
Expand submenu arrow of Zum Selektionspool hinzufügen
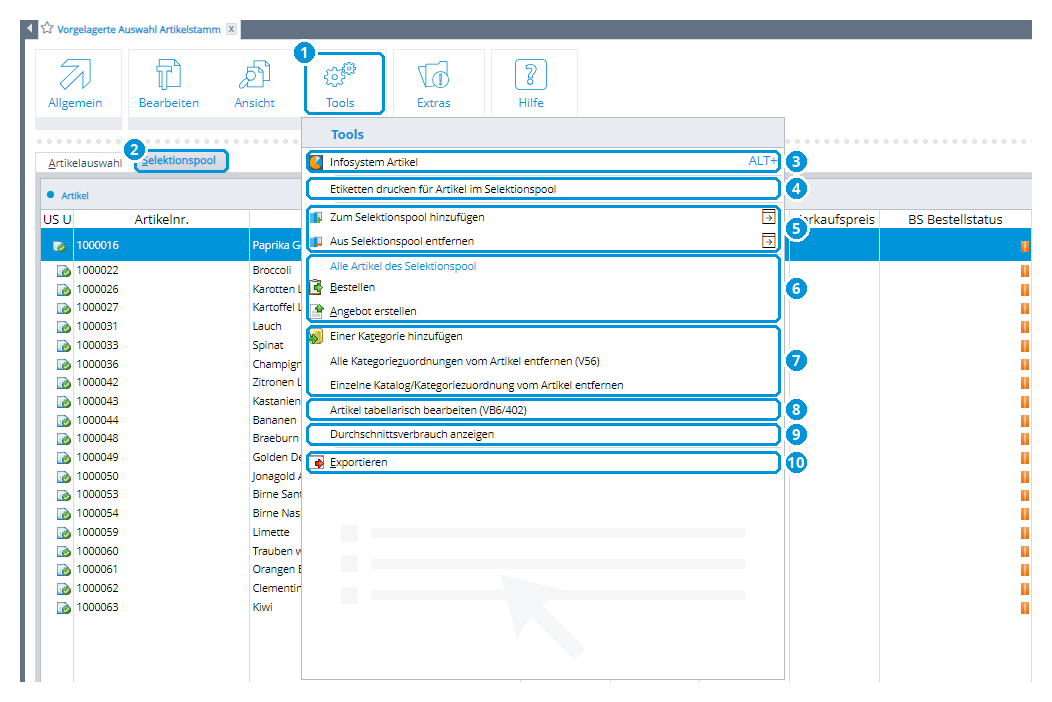769,217
